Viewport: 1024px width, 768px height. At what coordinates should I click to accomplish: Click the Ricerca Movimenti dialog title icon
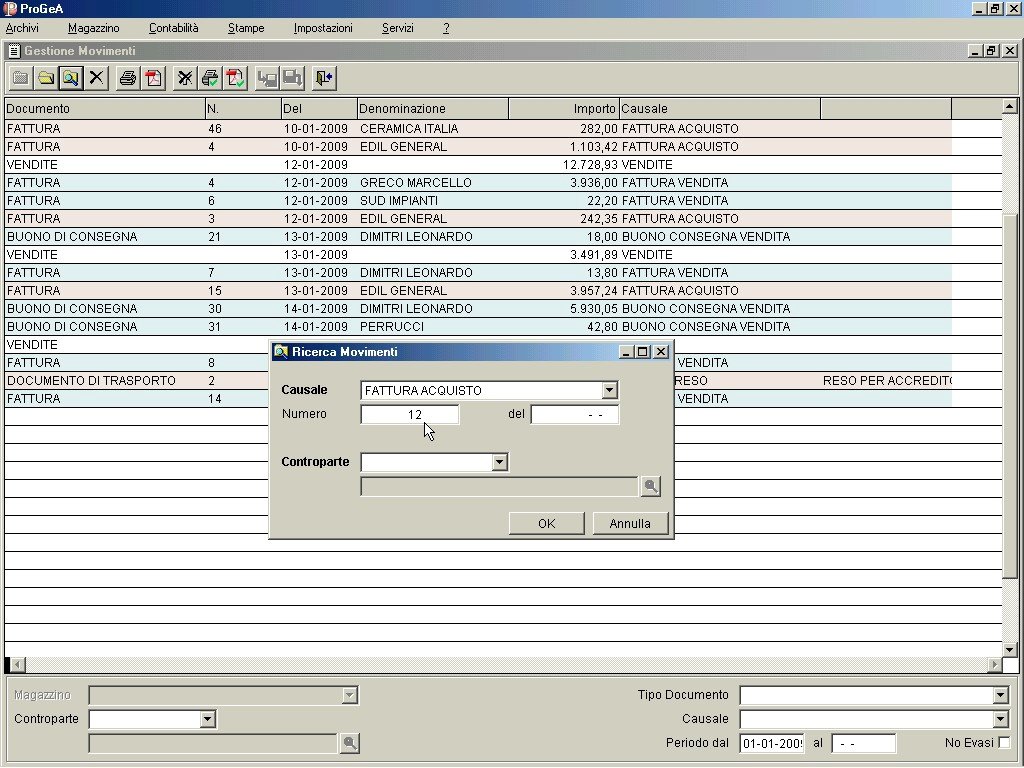pos(281,352)
